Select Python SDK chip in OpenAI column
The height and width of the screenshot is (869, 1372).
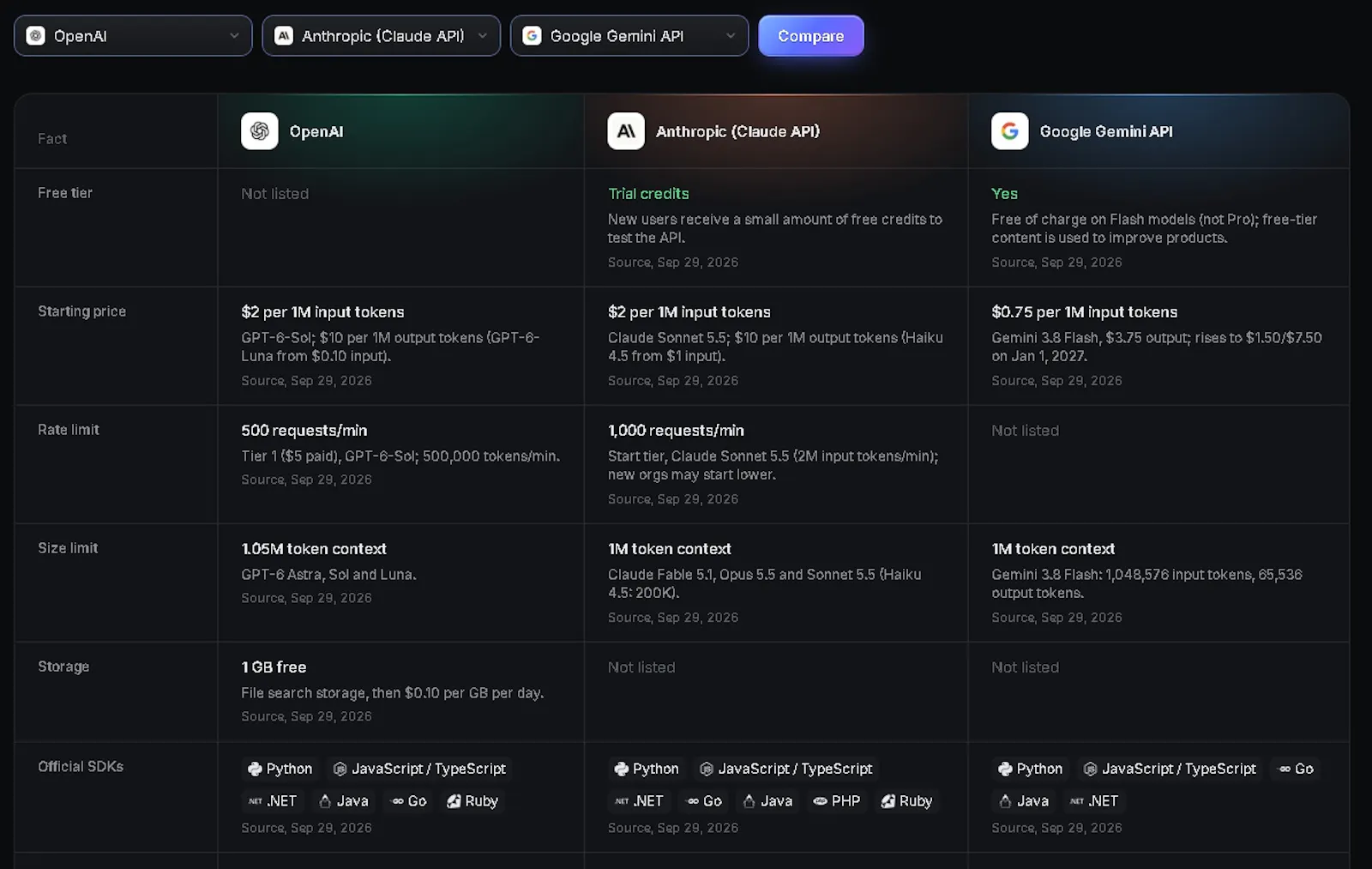click(280, 769)
